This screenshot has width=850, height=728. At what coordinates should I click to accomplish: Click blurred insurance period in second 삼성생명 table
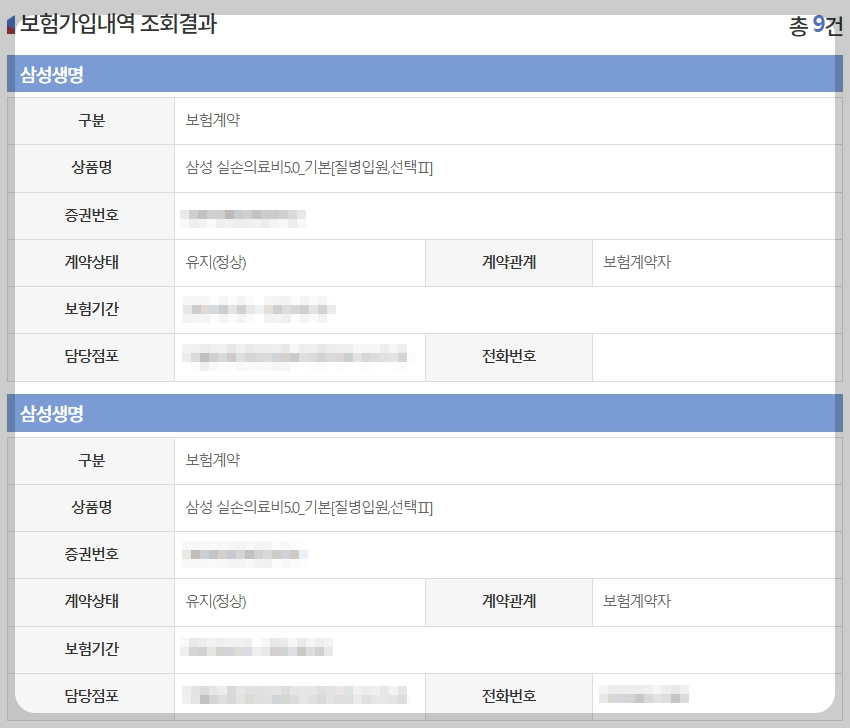point(256,647)
